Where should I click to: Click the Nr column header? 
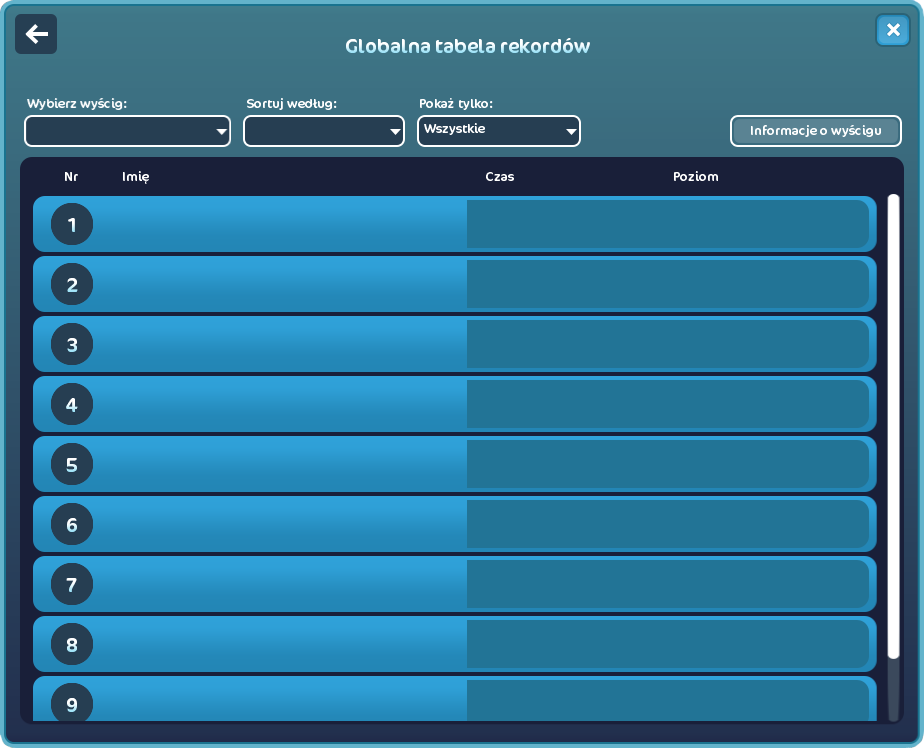tap(71, 177)
